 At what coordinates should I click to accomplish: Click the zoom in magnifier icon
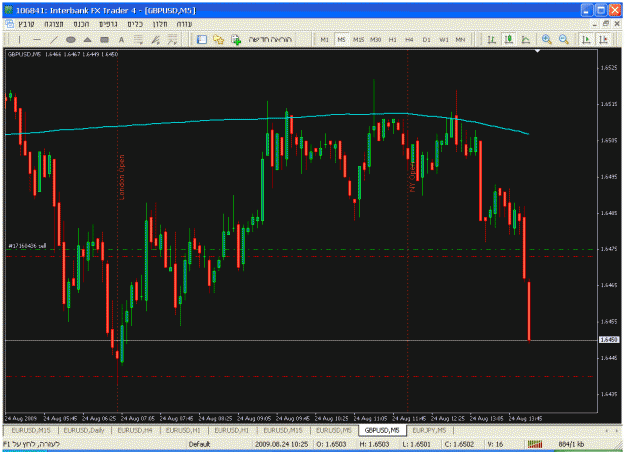[546, 39]
